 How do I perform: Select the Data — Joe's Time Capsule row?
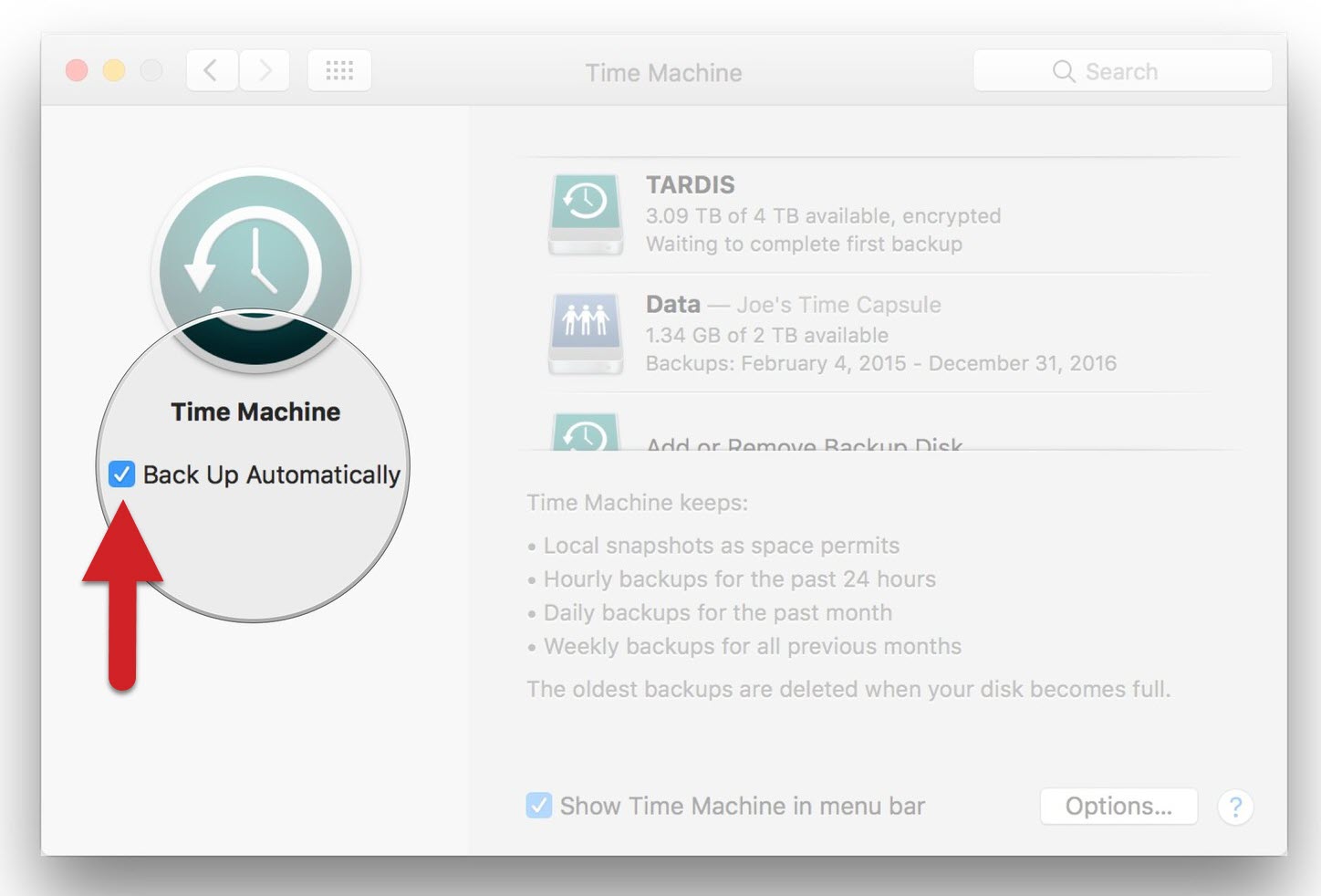[x=879, y=334]
